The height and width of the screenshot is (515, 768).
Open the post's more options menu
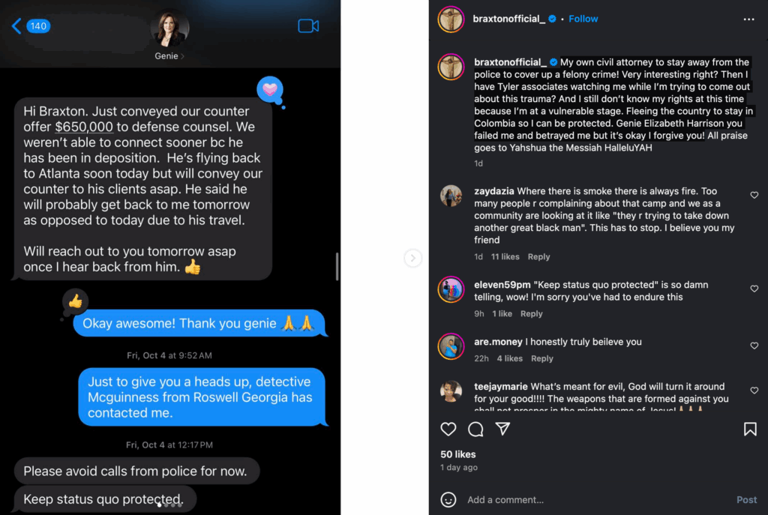(748, 19)
